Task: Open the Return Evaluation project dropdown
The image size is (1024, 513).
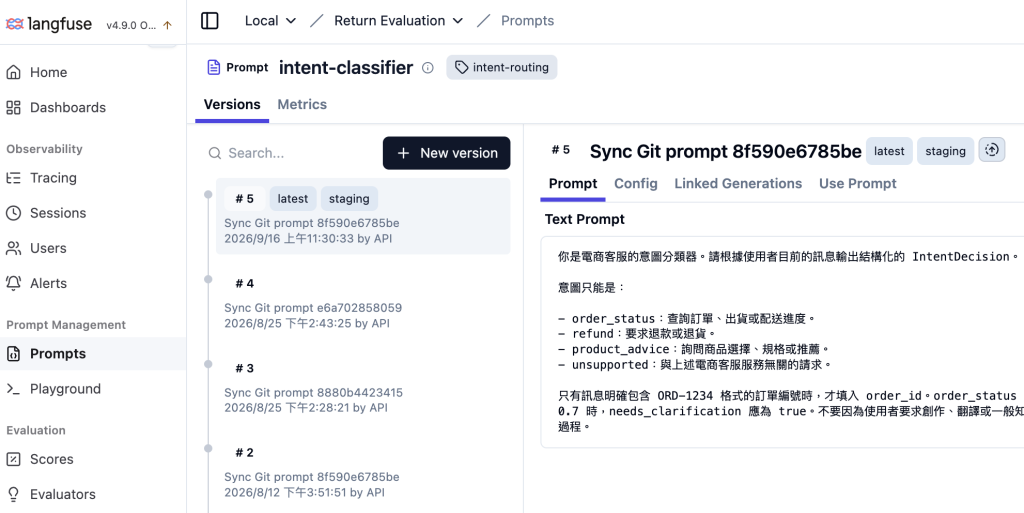Action: (398, 21)
